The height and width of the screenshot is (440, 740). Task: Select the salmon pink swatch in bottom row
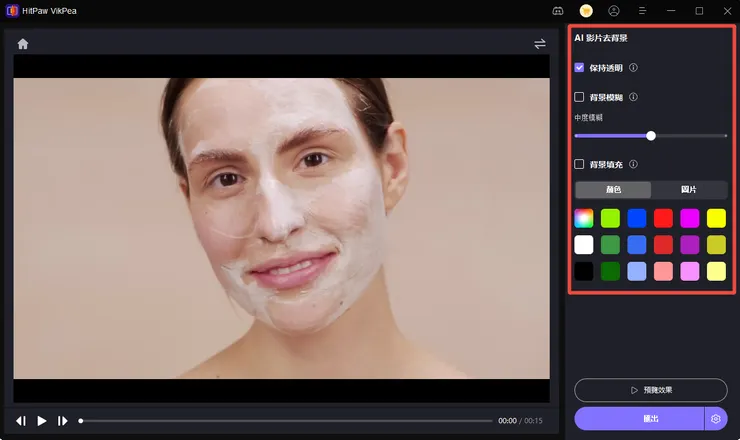click(663, 271)
